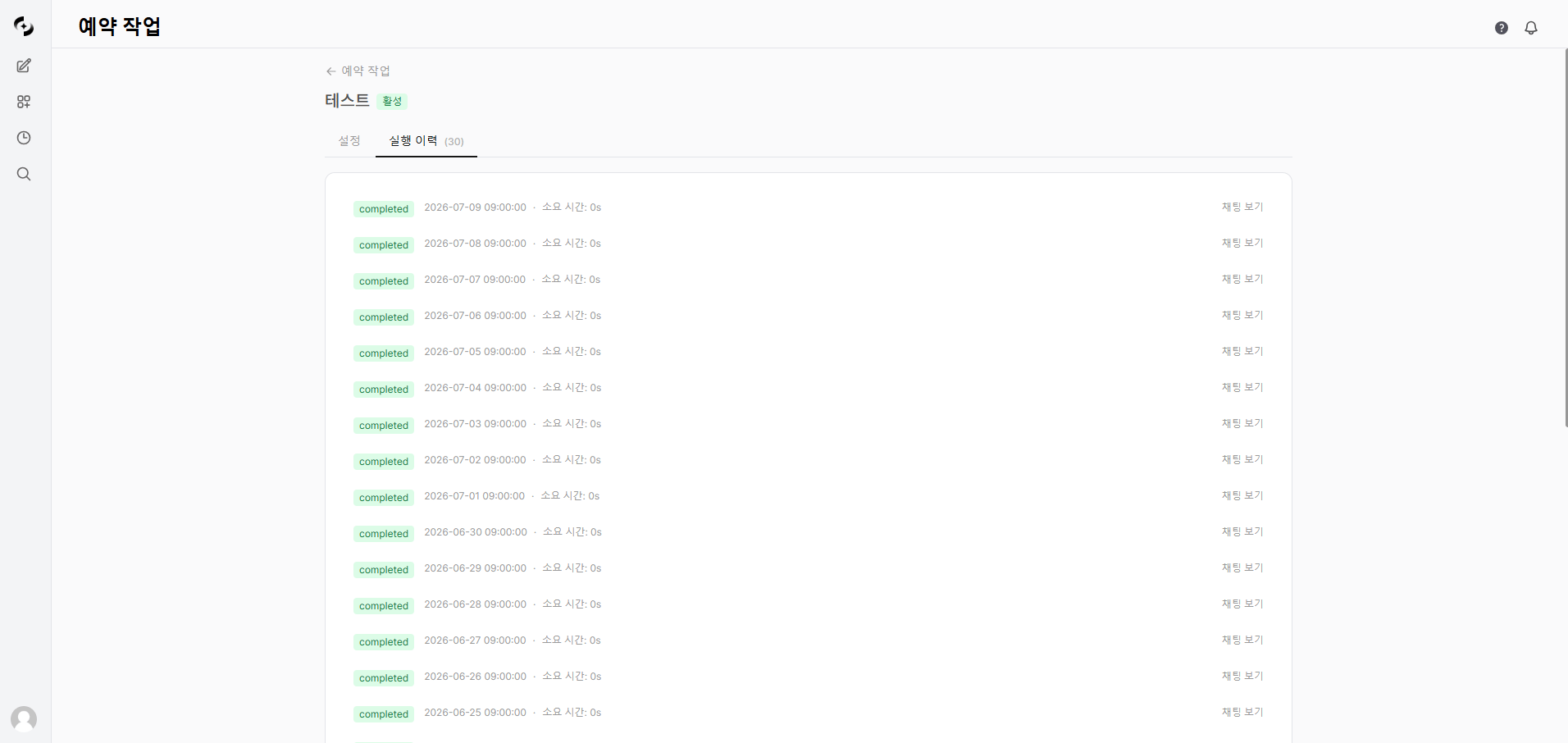Open the help question mark icon
This screenshot has height=743, width=1568.
[x=1502, y=28]
